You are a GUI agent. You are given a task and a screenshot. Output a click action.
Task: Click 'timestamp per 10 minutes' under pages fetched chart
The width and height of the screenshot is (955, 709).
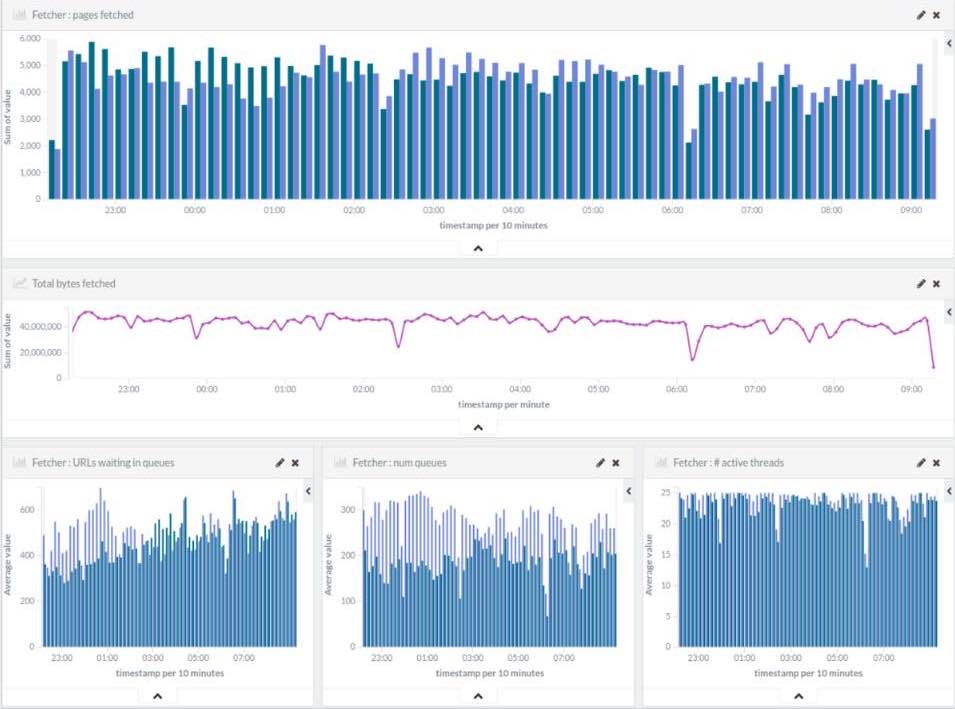tap(493, 225)
